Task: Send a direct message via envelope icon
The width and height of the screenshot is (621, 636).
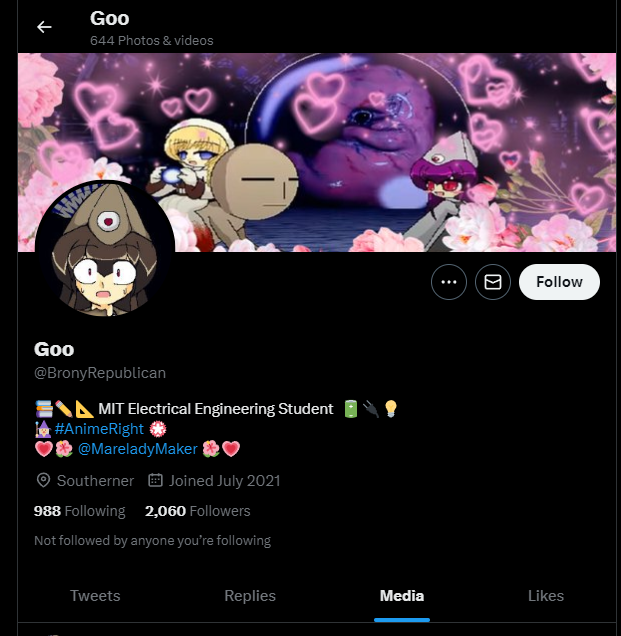Action: point(493,282)
